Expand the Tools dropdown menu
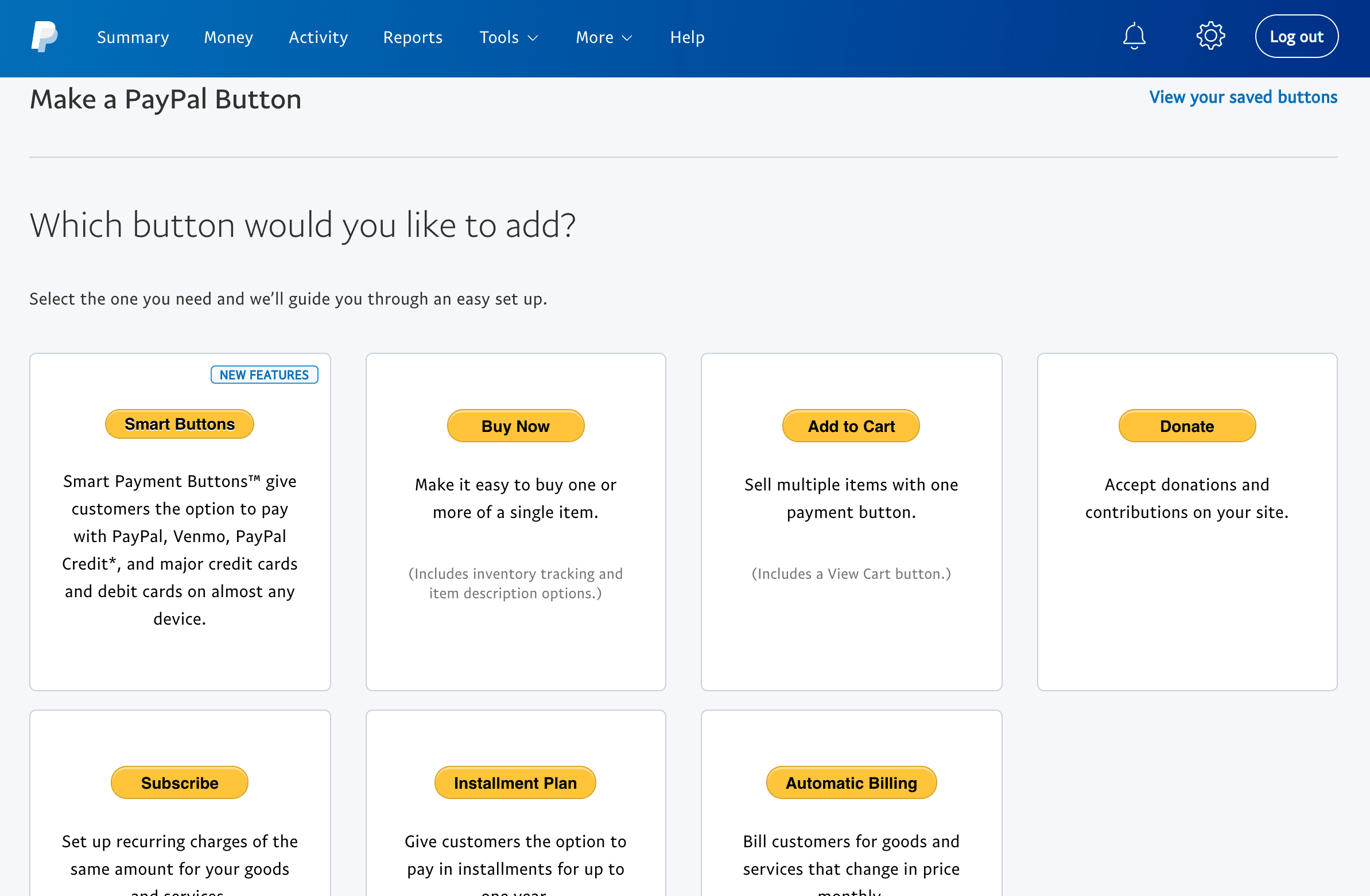Viewport: 1370px width, 896px height. click(509, 37)
